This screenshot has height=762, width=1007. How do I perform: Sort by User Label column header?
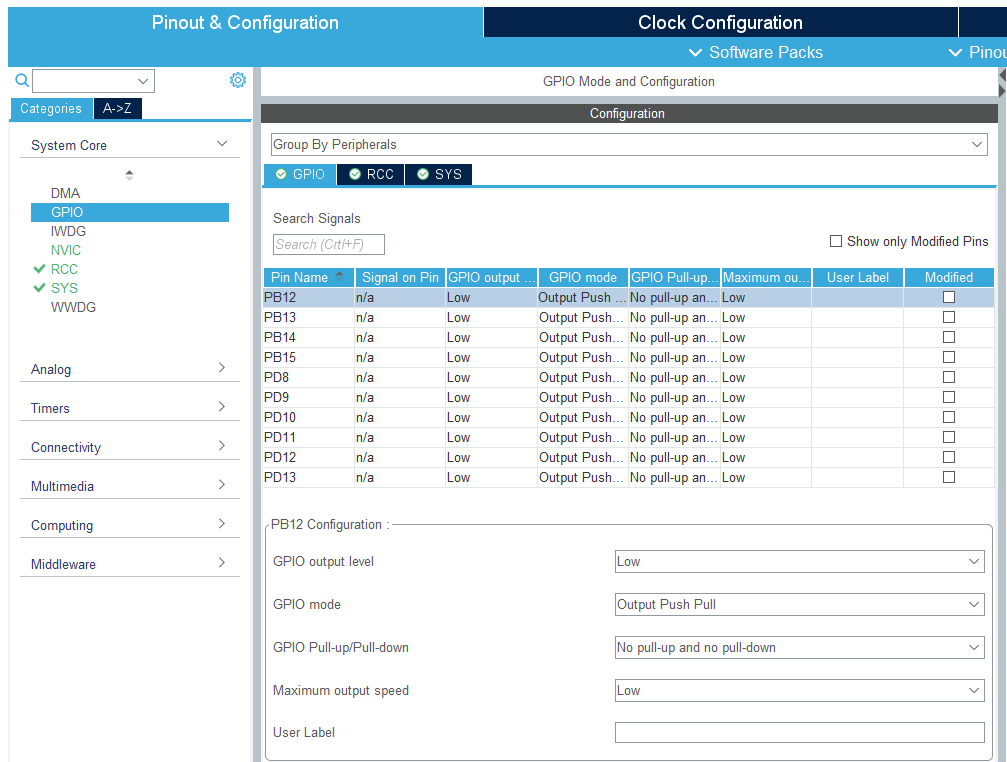858,277
